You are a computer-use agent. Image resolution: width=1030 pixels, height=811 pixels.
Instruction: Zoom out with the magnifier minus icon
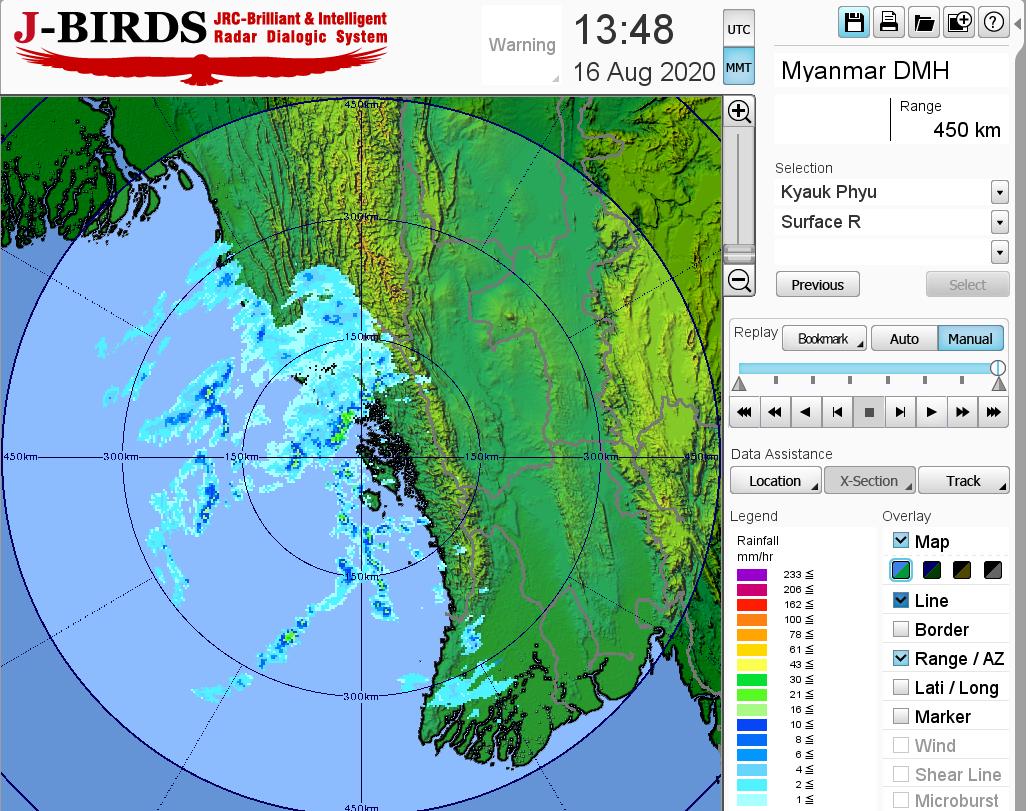[740, 280]
